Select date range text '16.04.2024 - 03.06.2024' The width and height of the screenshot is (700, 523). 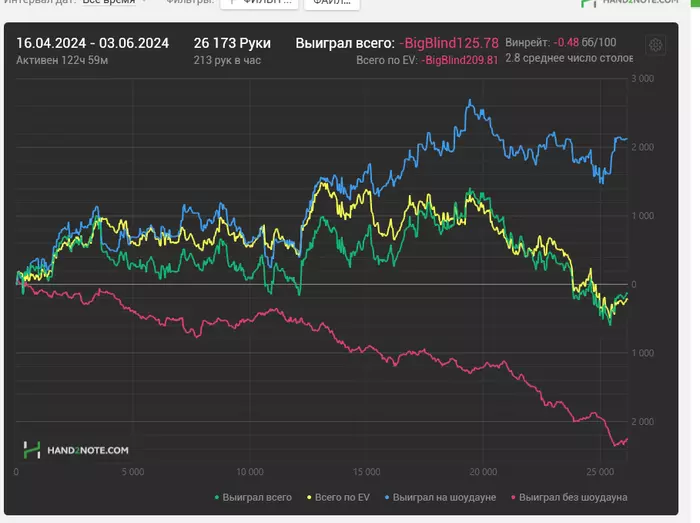(x=92, y=43)
